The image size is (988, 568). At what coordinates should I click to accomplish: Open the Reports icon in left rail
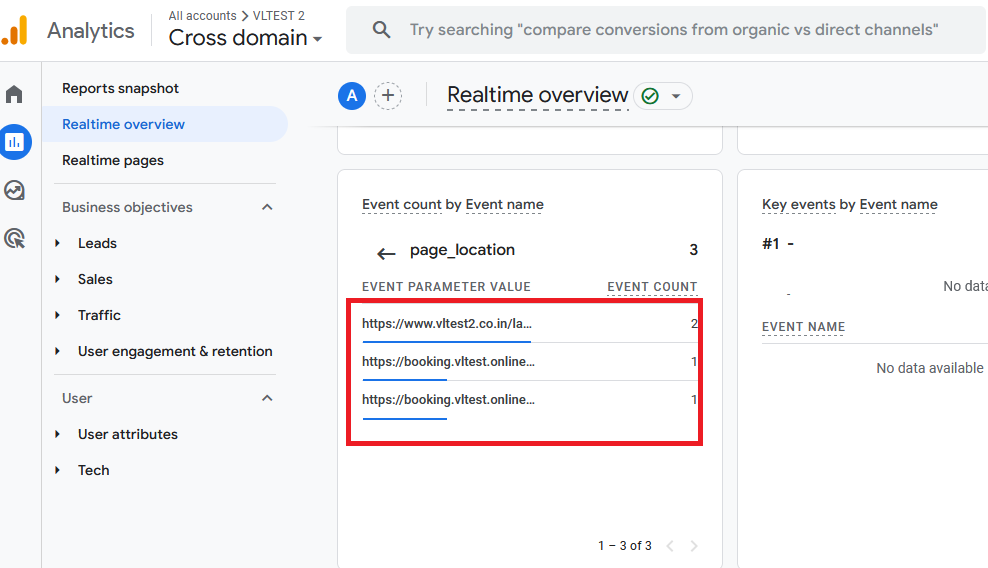coord(15,142)
